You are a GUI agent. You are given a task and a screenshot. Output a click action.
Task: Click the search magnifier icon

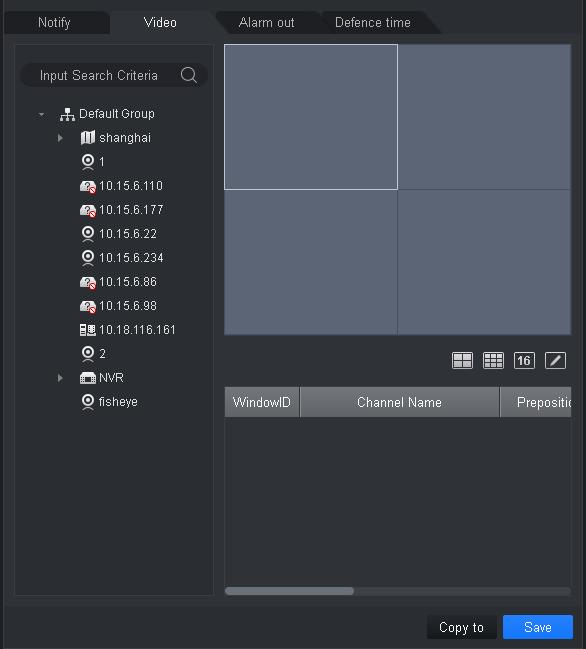tap(189, 75)
